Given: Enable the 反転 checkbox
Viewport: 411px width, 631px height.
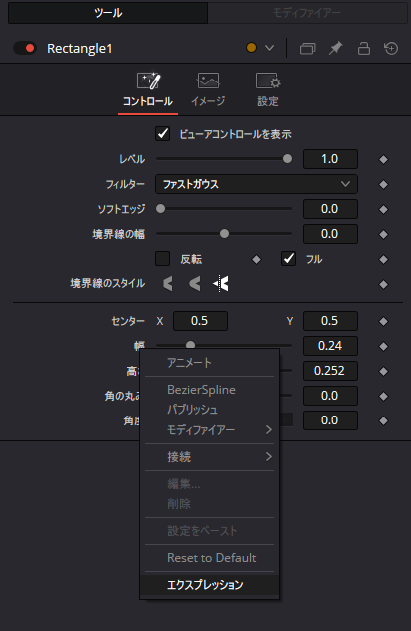Looking at the screenshot, I should (163, 259).
